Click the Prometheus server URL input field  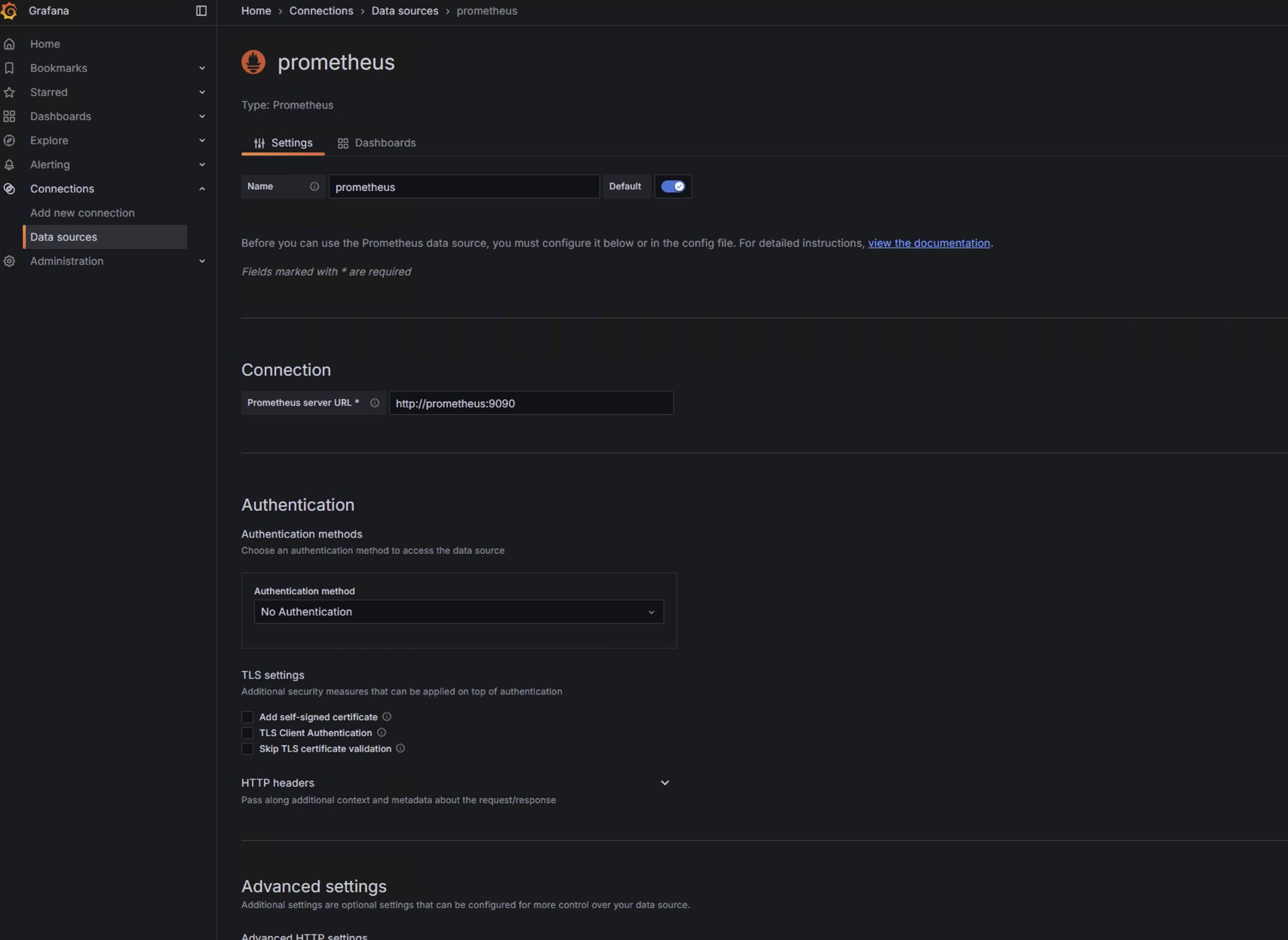pyautogui.click(x=531, y=403)
